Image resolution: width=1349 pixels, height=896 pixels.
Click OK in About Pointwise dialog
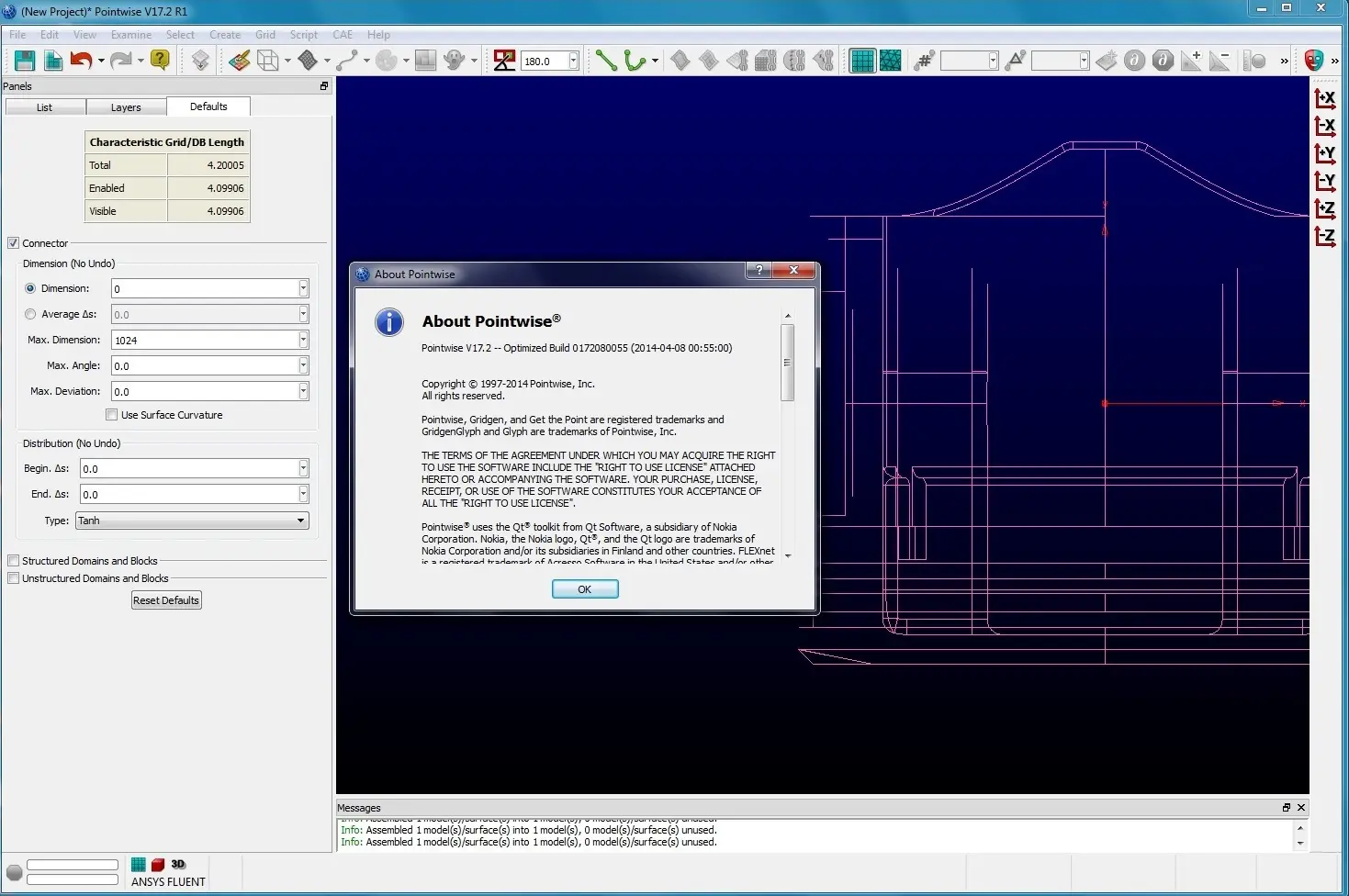tap(585, 589)
